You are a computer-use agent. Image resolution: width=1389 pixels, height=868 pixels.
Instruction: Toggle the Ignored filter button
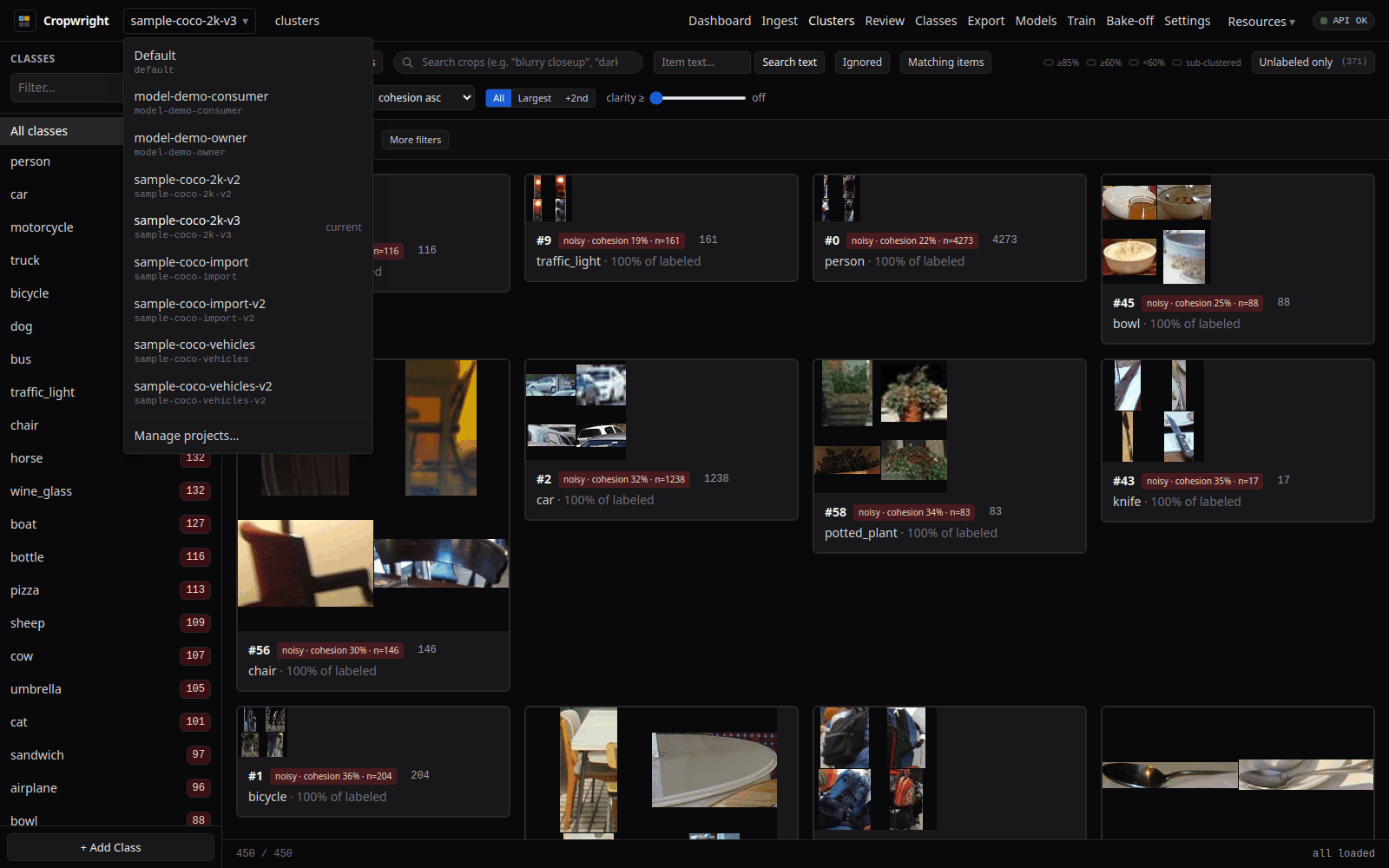click(862, 62)
